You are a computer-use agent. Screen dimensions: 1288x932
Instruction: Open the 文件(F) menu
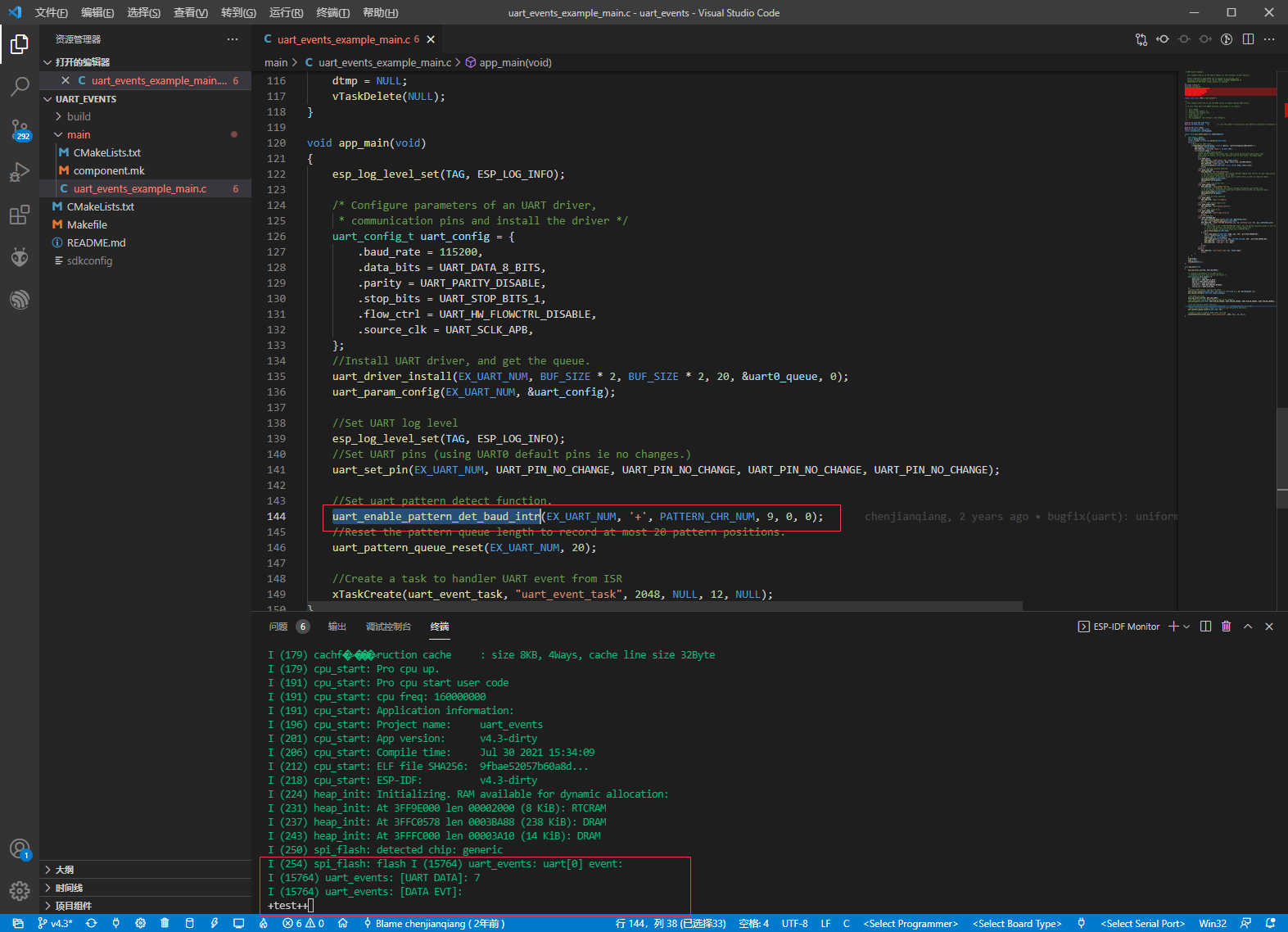51,12
